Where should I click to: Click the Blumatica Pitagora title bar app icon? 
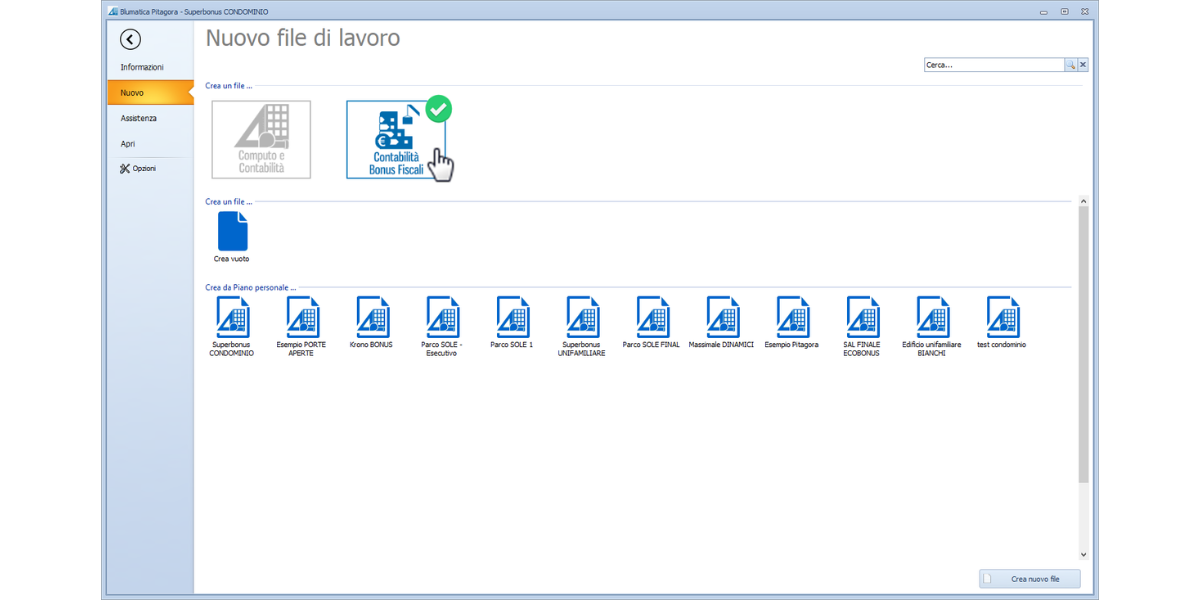click(111, 11)
